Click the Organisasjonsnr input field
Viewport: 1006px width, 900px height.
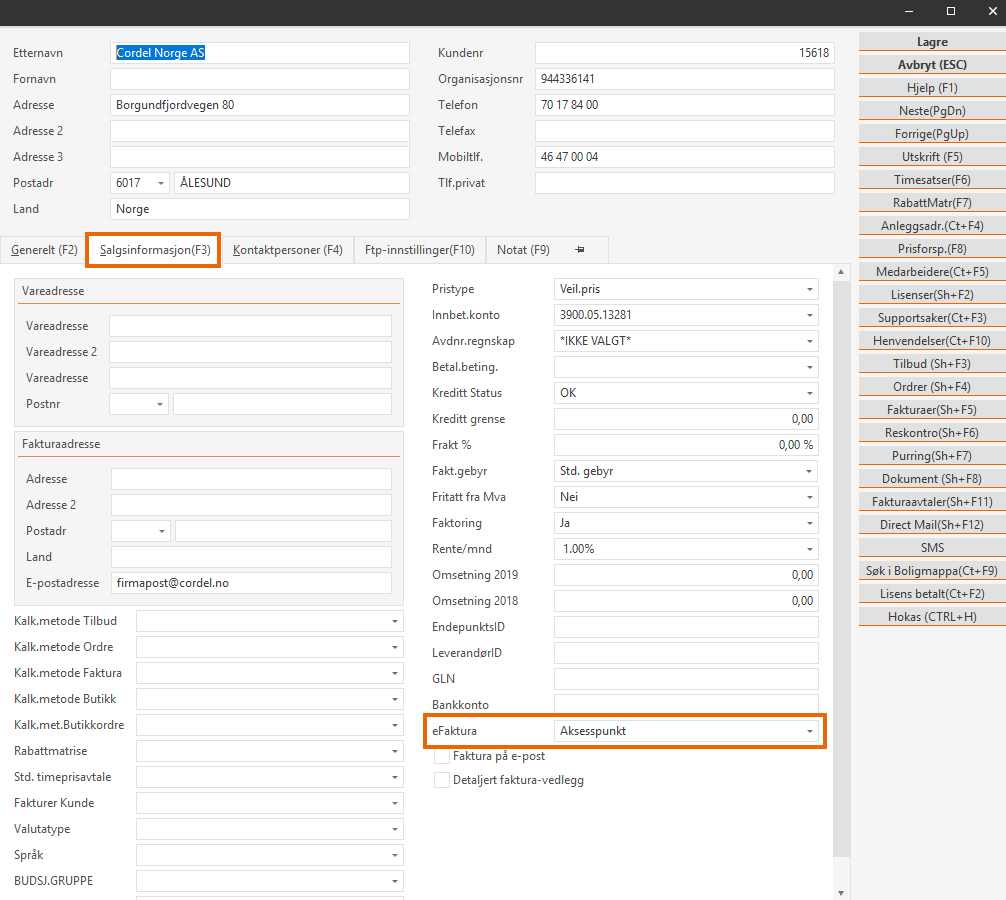(684, 79)
